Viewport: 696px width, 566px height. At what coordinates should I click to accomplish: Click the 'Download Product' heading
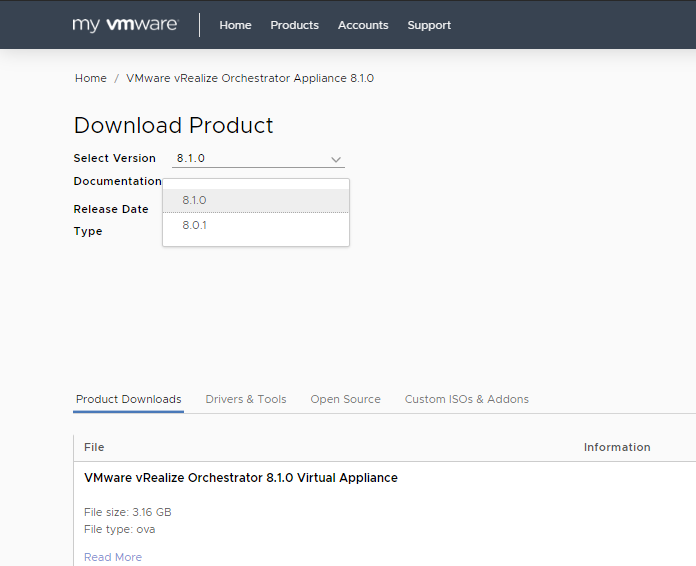click(174, 125)
